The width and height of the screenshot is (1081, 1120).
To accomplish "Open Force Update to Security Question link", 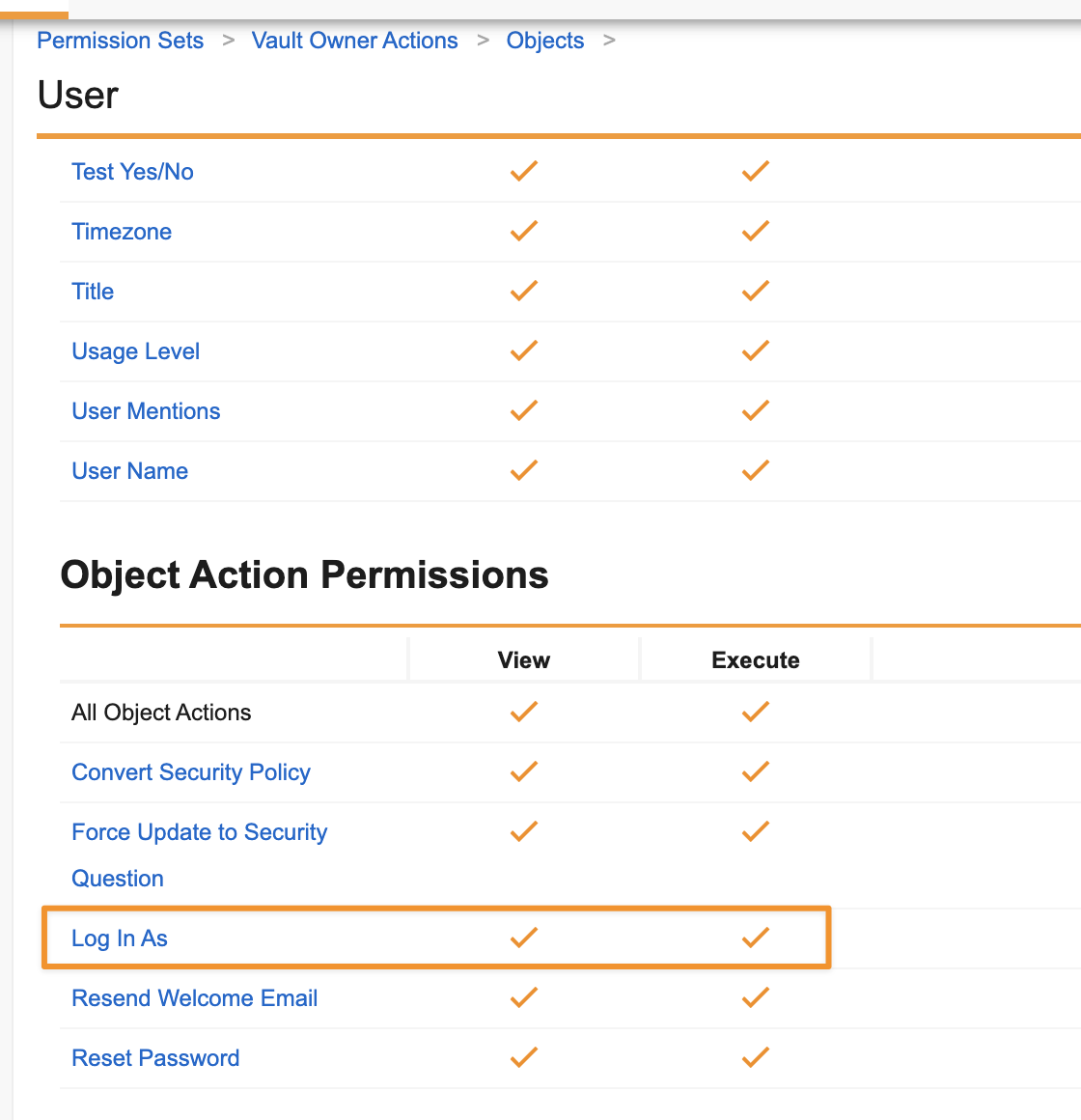I will pyautogui.click(x=199, y=832).
